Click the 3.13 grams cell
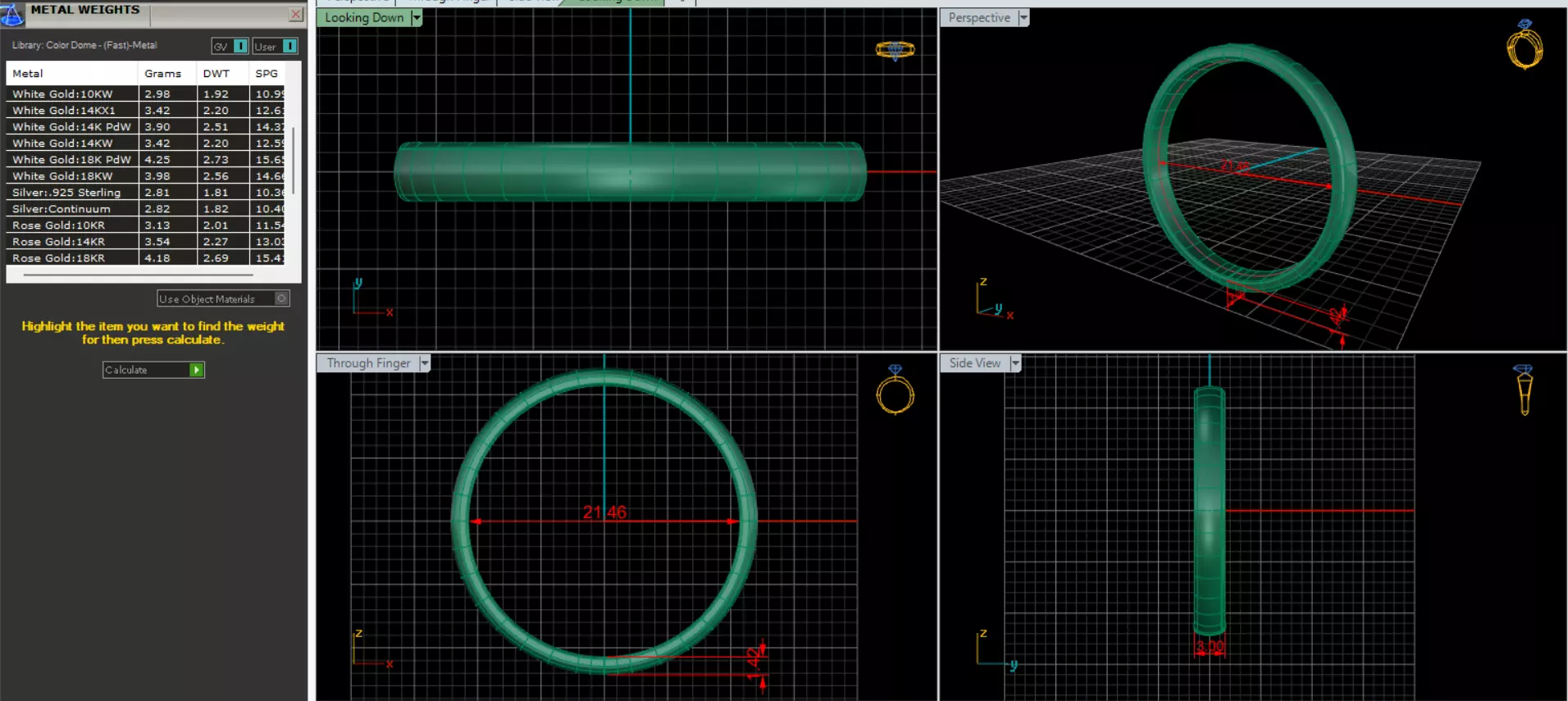1568x701 pixels. (x=167, y=225)
